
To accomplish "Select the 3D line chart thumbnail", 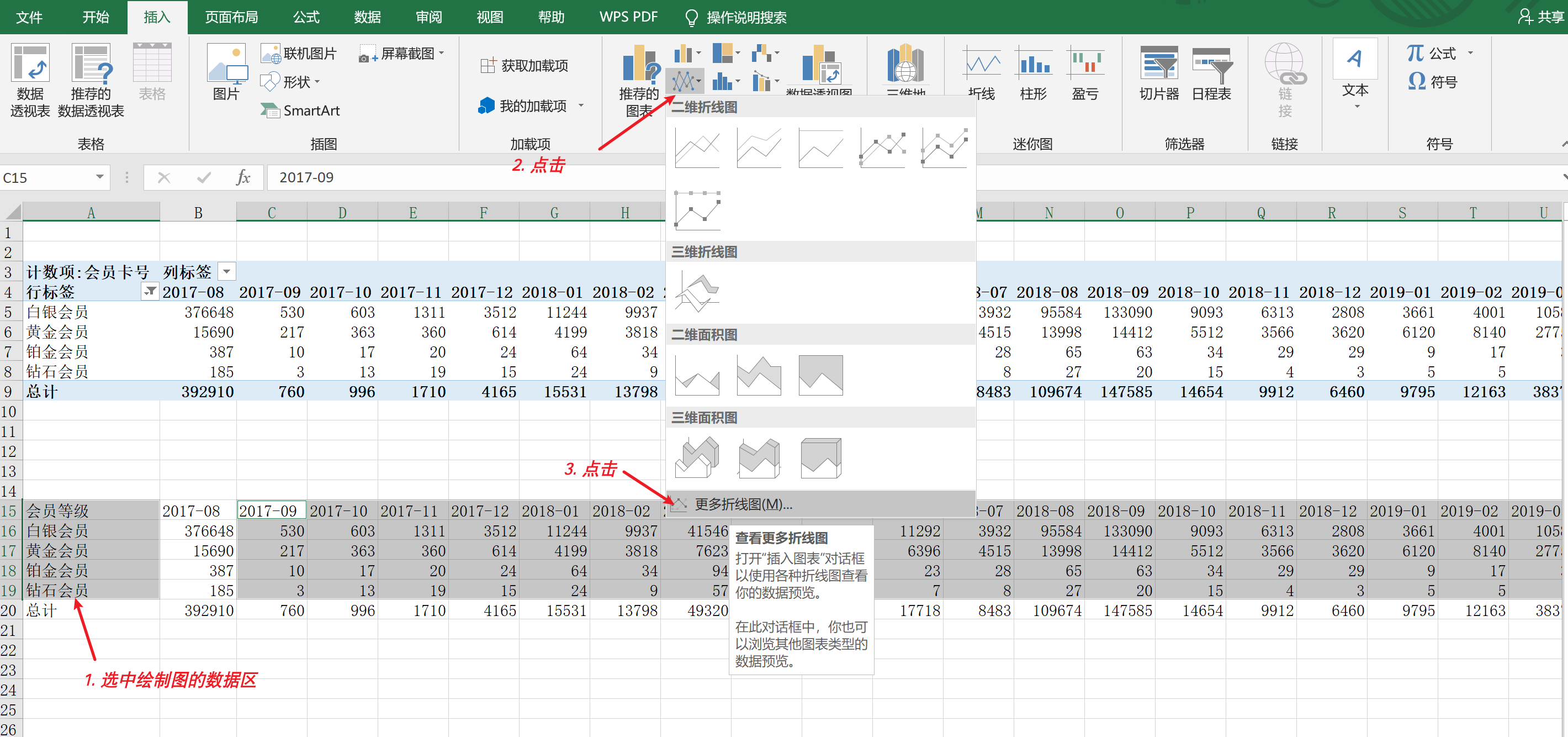I will tap(697, 292).
